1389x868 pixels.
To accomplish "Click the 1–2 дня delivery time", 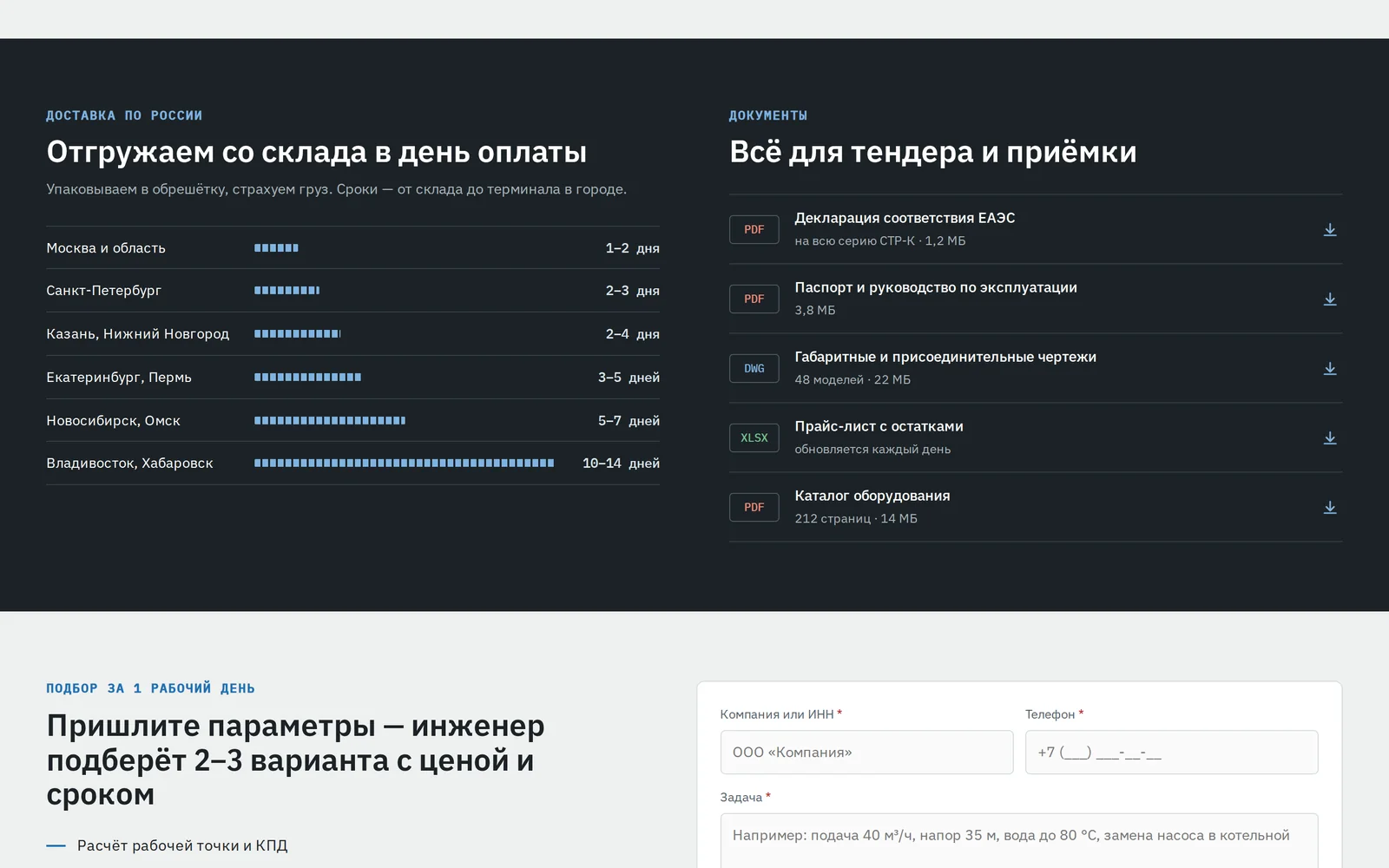I will pos(632,248).
